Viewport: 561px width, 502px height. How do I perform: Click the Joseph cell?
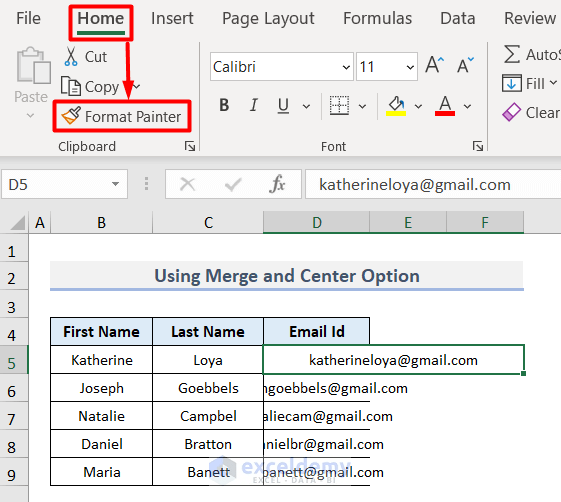click(102, 388)
